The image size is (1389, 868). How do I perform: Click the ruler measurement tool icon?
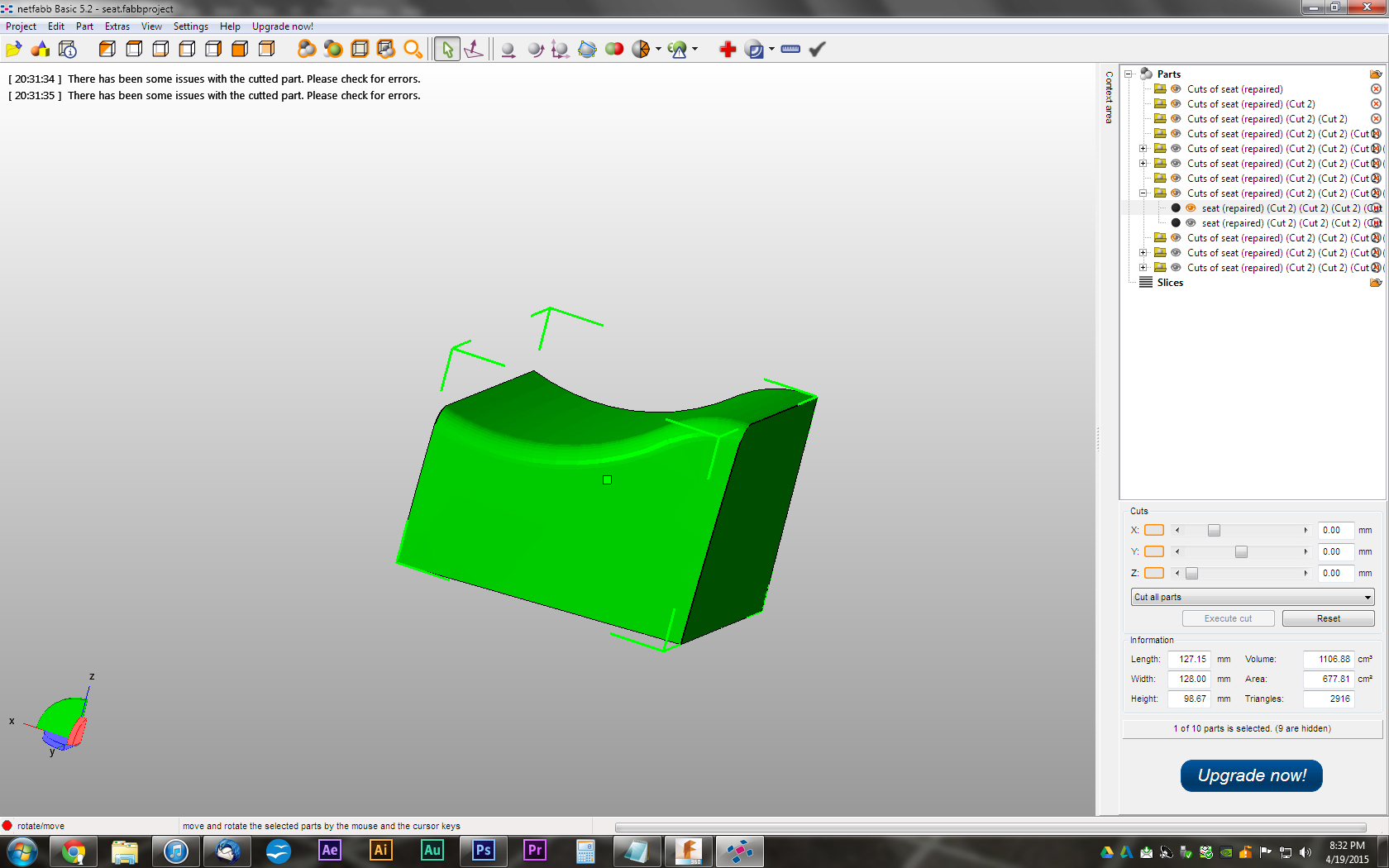point(790,50)
